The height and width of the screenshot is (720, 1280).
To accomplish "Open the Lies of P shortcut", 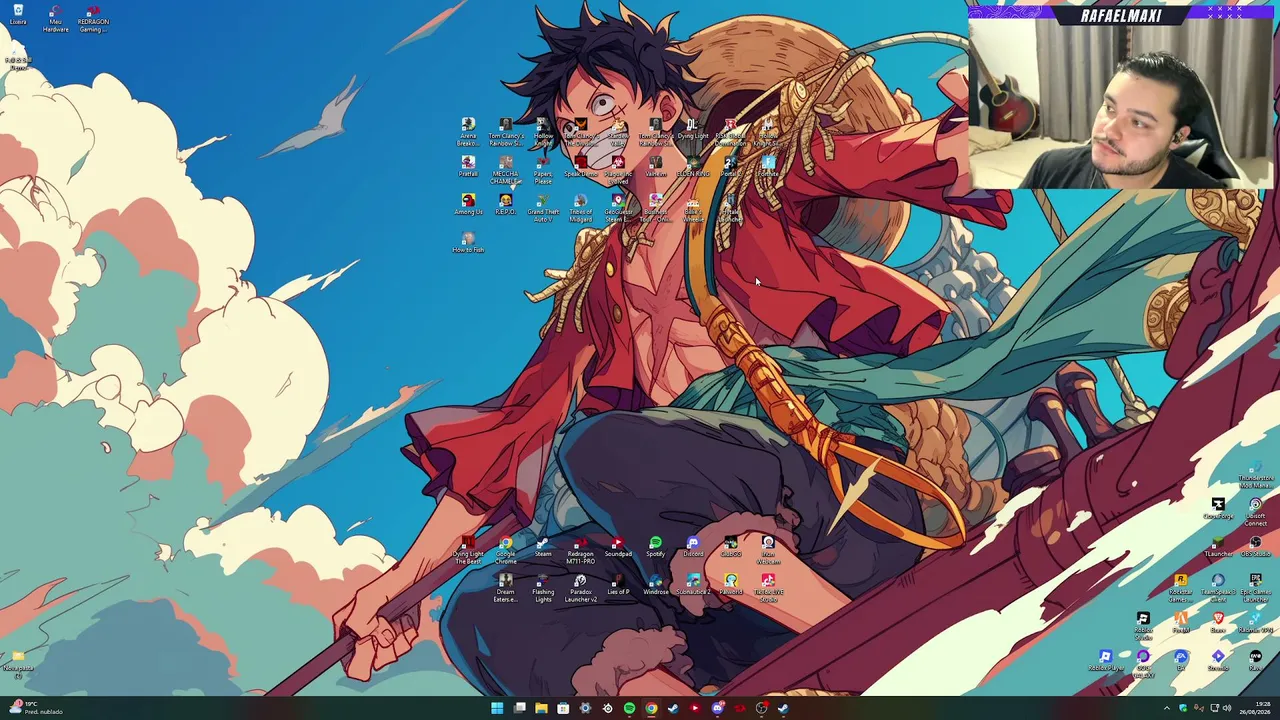I will [618, 585].
